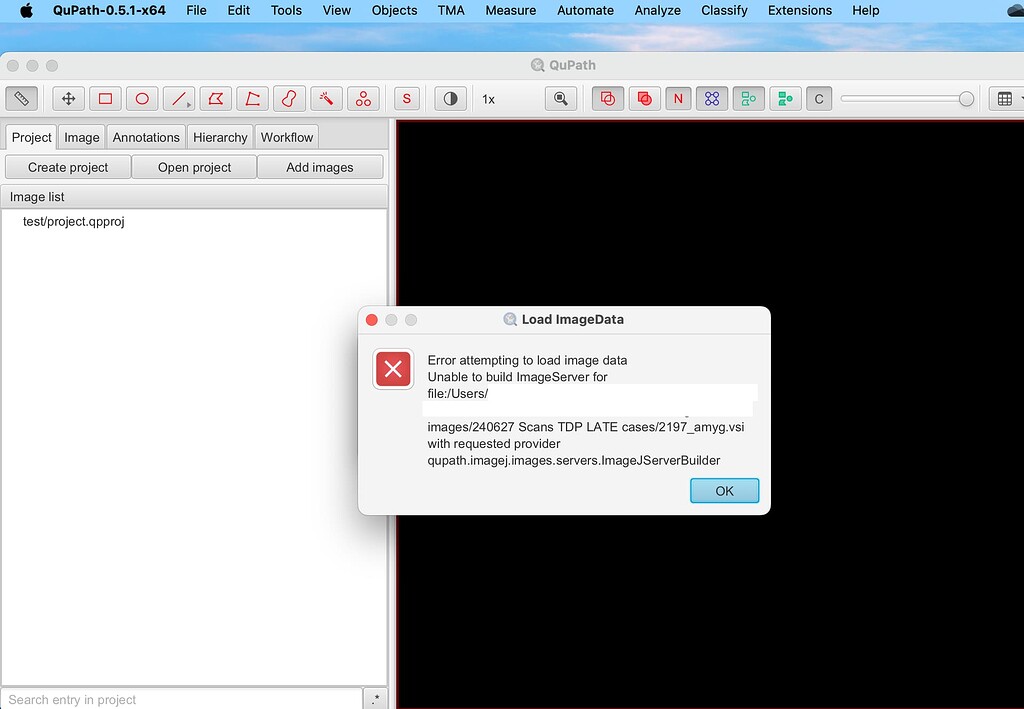Click the Add images button

coord(320,167)
